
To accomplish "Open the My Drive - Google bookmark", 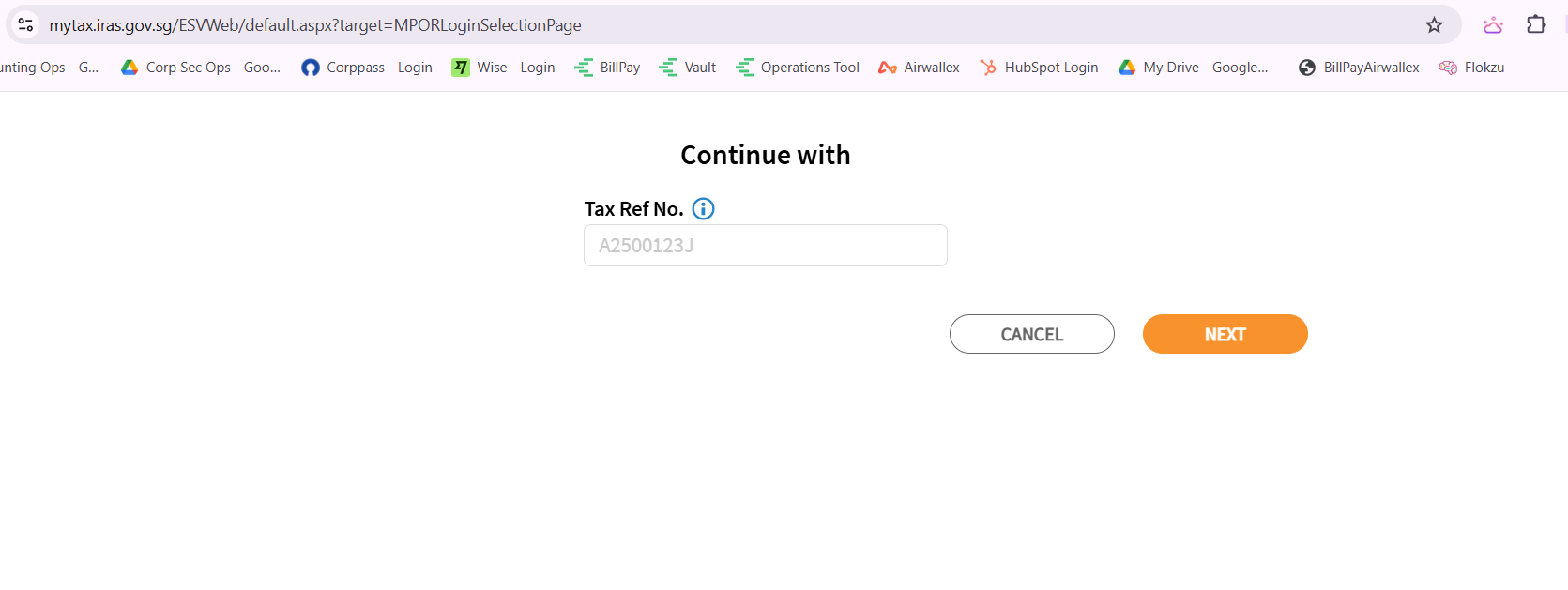I will (x=1193, y=68).
